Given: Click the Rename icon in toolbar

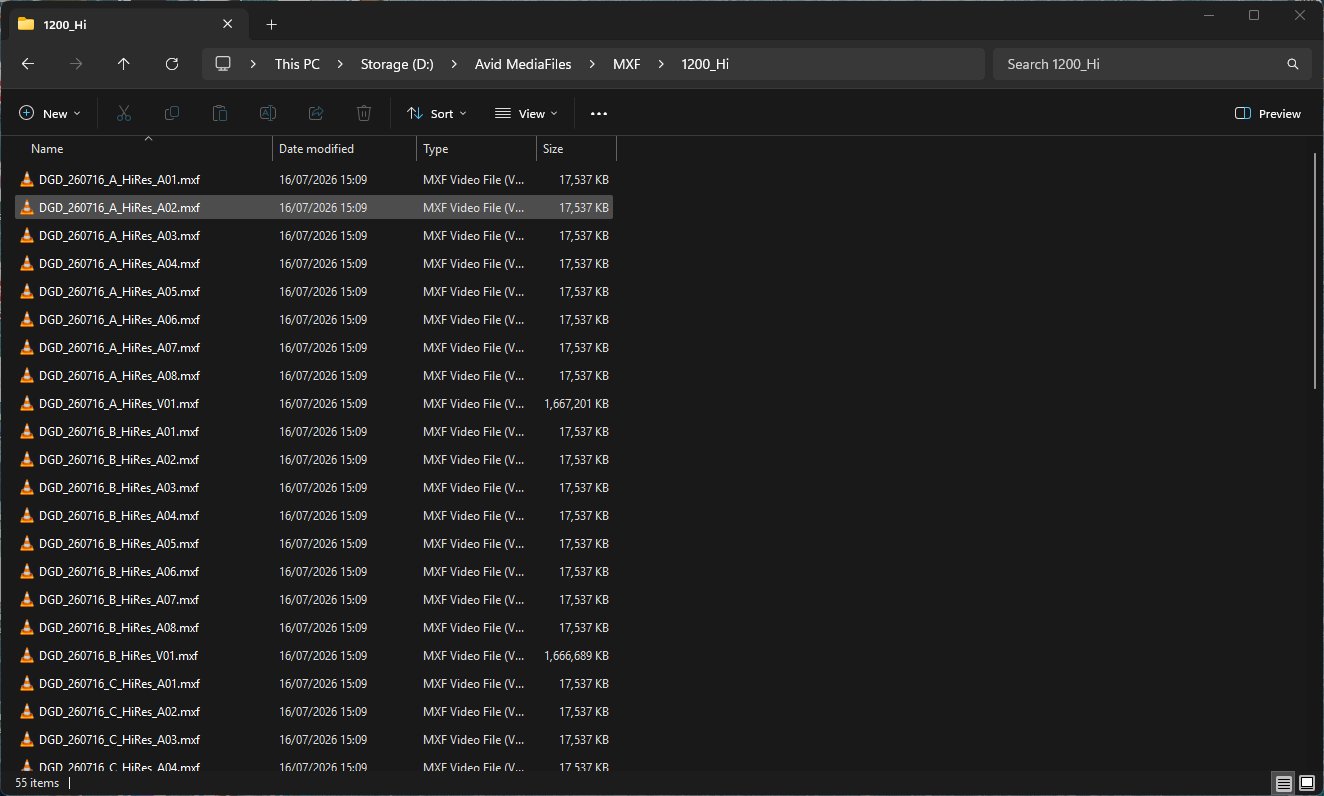Looking at the screenshot, I should point(268,114).
